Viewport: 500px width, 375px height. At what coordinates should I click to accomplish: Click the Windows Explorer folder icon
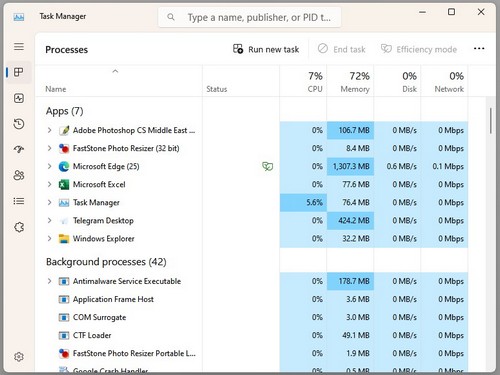tap(64, 239)
